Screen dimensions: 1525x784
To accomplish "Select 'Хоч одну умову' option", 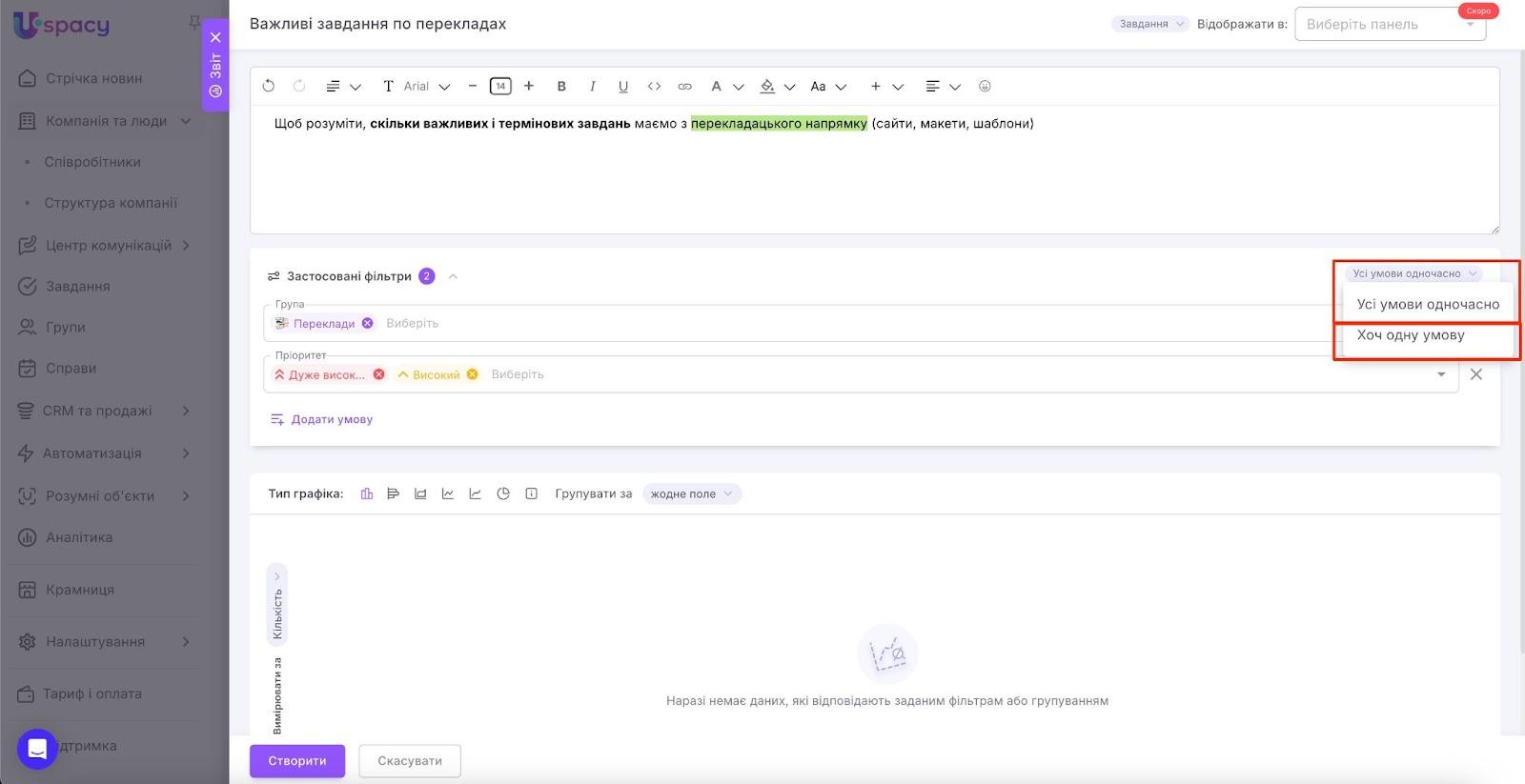I will coord(1411,335).
